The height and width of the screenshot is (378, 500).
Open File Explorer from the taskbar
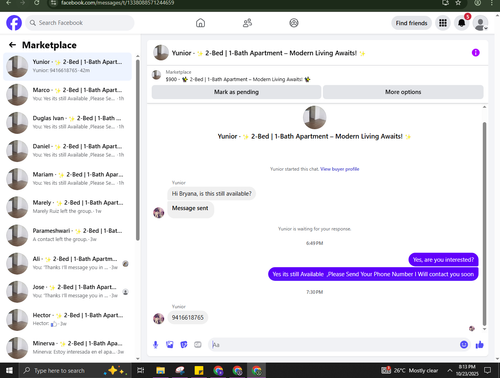point(161,370)
